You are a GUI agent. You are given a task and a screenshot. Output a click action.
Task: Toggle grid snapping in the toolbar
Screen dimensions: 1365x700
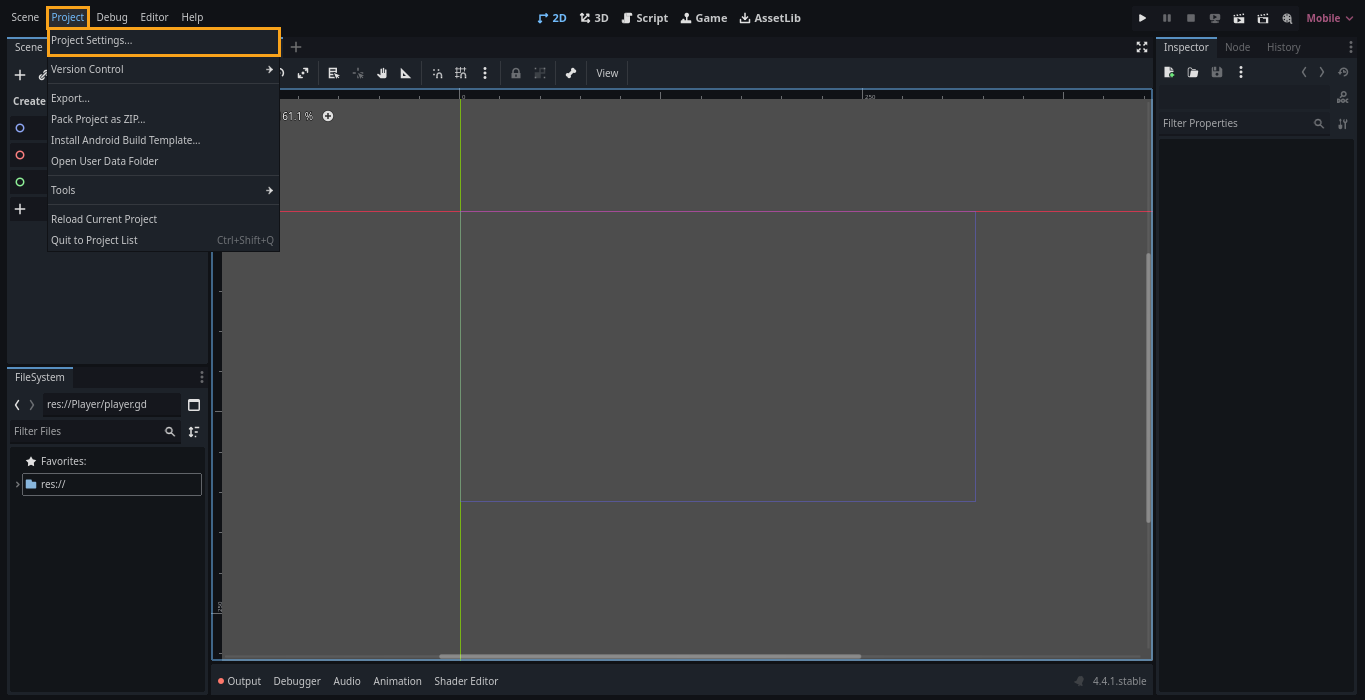pos(461,73)
